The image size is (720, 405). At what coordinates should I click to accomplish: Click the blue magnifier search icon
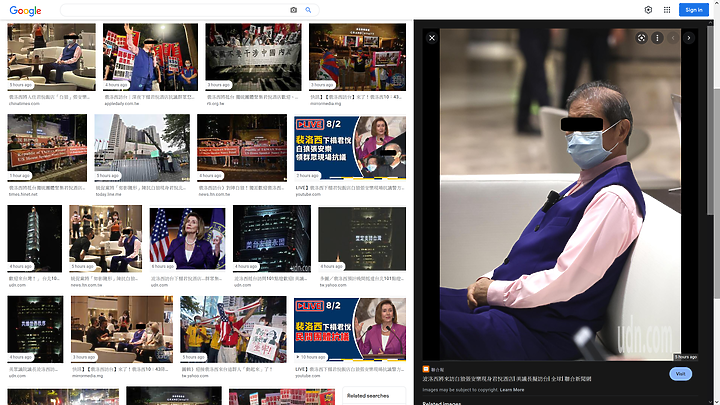[x=308, y=10]
